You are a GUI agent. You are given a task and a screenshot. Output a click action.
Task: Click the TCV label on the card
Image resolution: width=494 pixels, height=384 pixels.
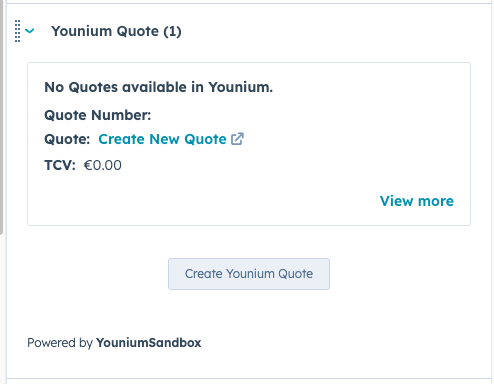tap(60, 165)
